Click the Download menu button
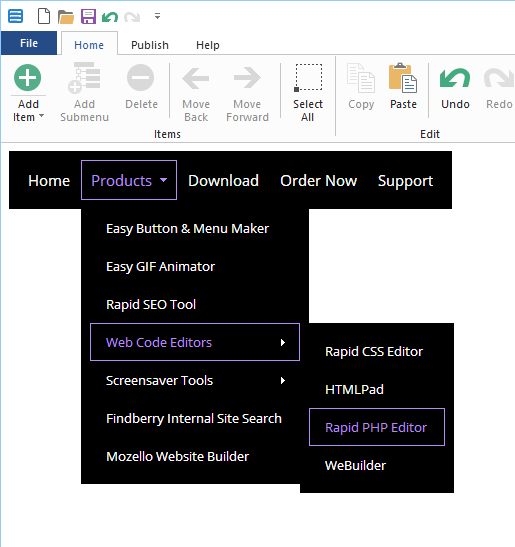 (223, 180)
